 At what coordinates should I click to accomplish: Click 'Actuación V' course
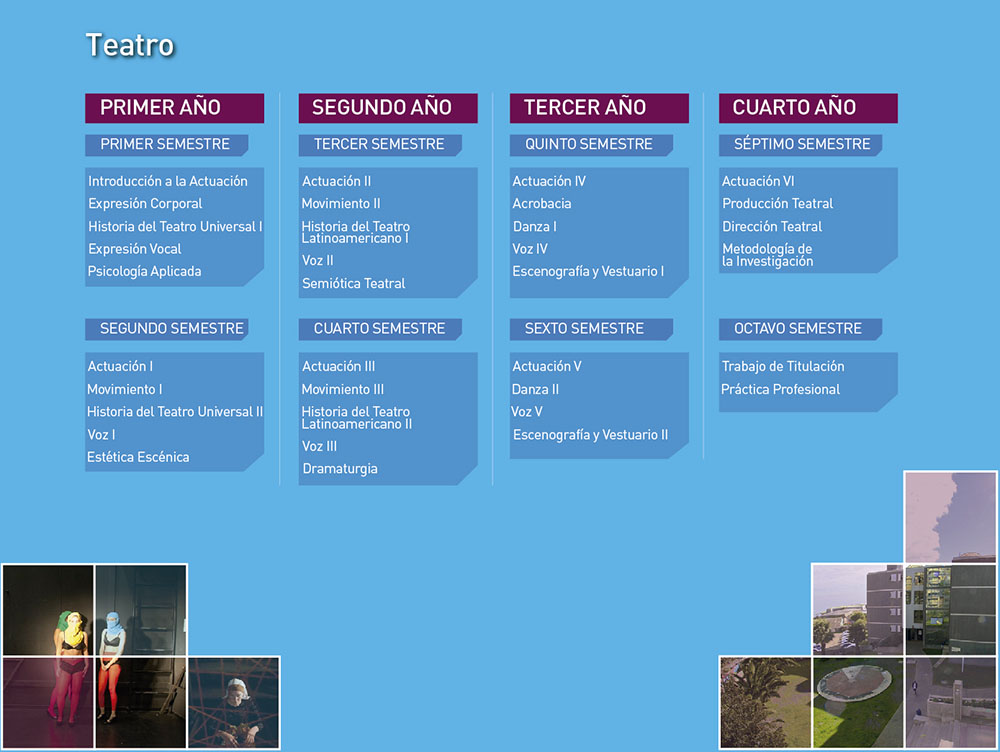pos(547,367)
